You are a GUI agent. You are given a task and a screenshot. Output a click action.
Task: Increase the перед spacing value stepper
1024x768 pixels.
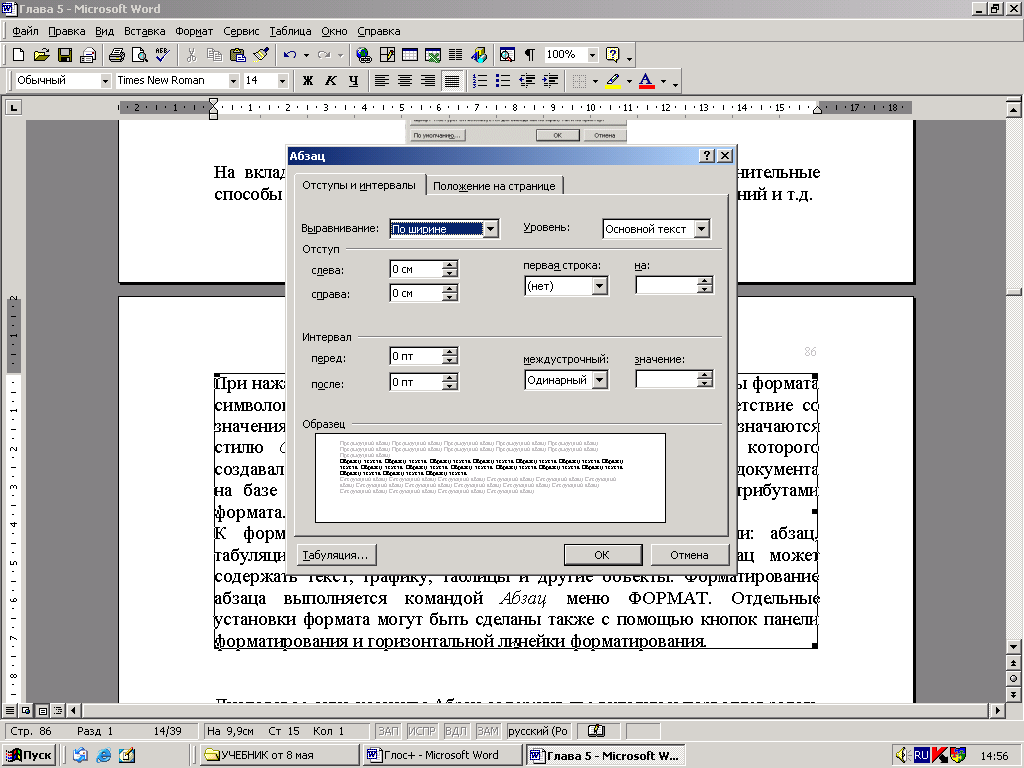pos(450,352)
